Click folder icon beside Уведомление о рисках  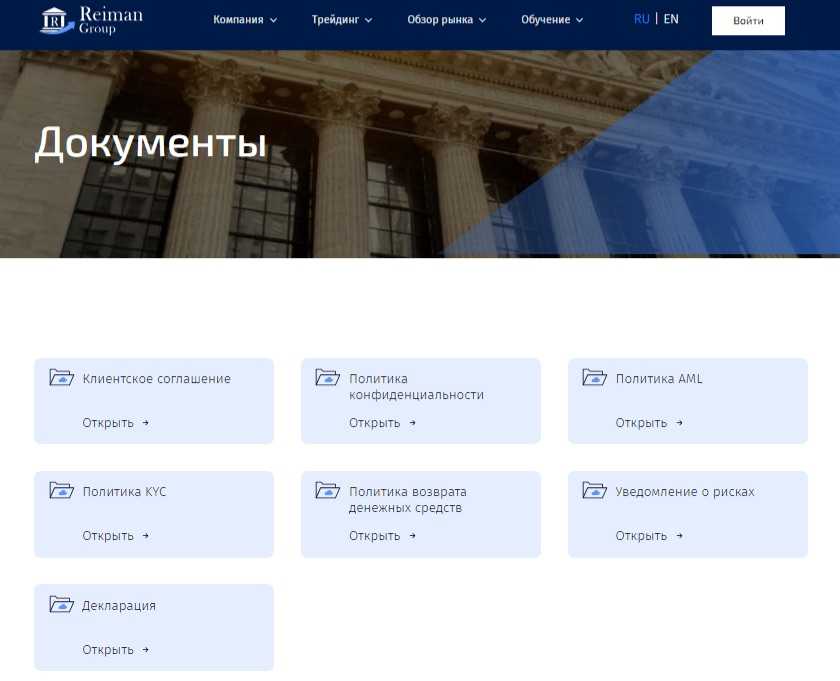point(595,491)
